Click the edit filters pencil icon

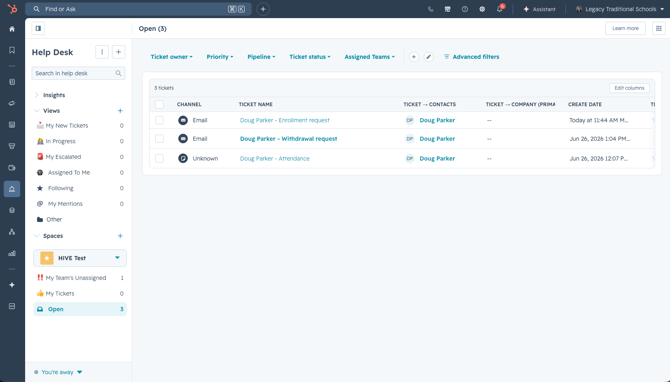tap(429, 57)
